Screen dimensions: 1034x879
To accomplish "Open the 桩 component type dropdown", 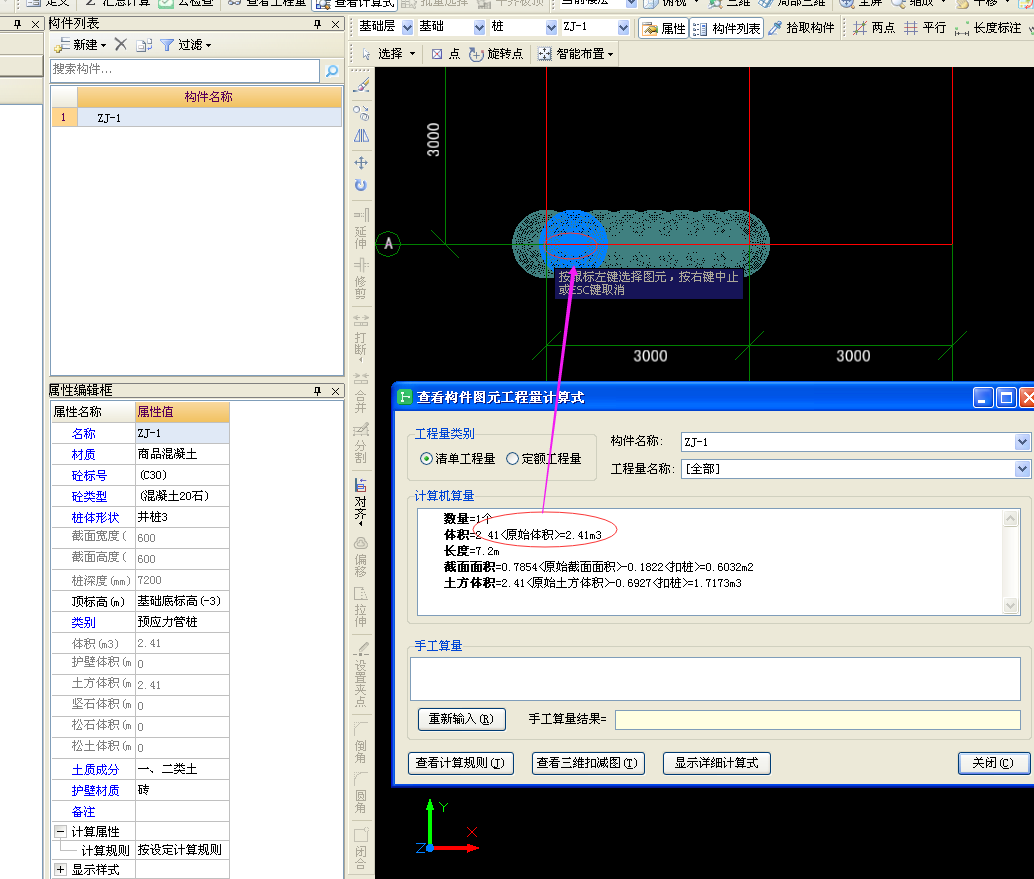I will point(551,28).
